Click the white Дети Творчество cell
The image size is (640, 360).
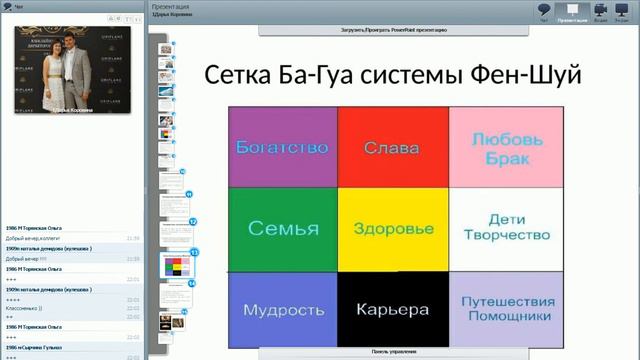click(x=506, y=230)
